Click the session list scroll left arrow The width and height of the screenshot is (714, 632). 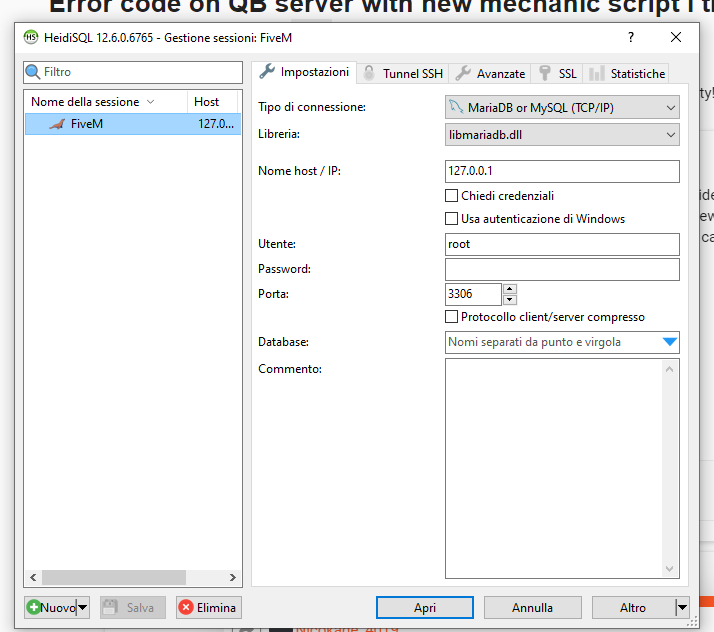point(33,577)
